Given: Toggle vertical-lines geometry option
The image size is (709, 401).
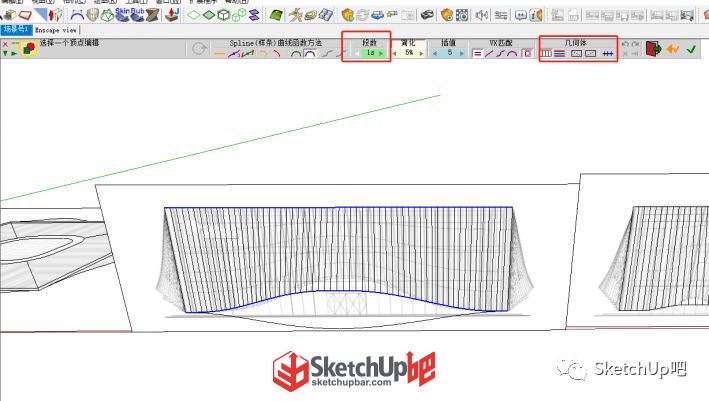Looking at the screenshot, I should tap(546, 53).
